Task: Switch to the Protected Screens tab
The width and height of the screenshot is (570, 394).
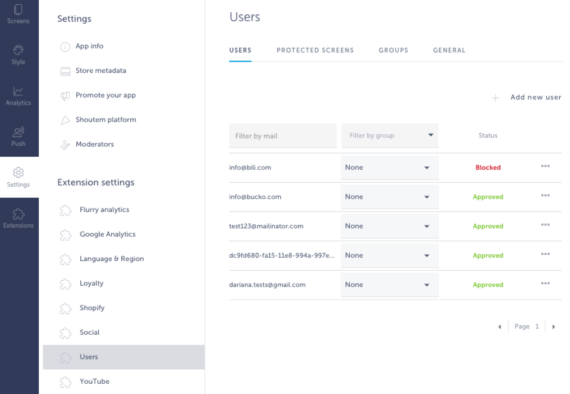Action: pos(315,50)
